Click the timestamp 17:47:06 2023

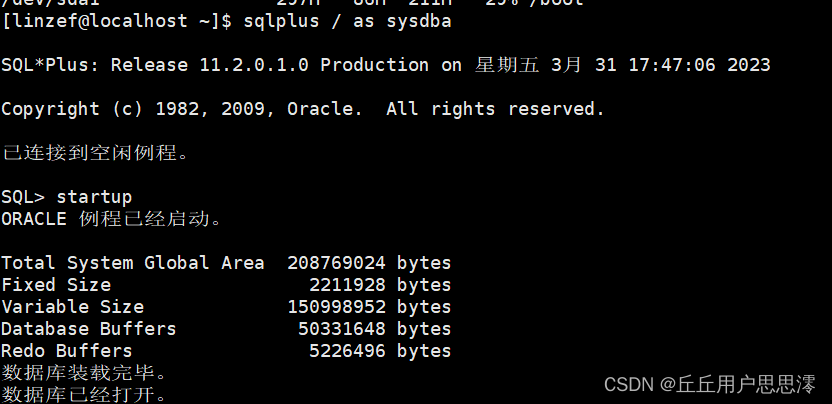tap(699, 65)
